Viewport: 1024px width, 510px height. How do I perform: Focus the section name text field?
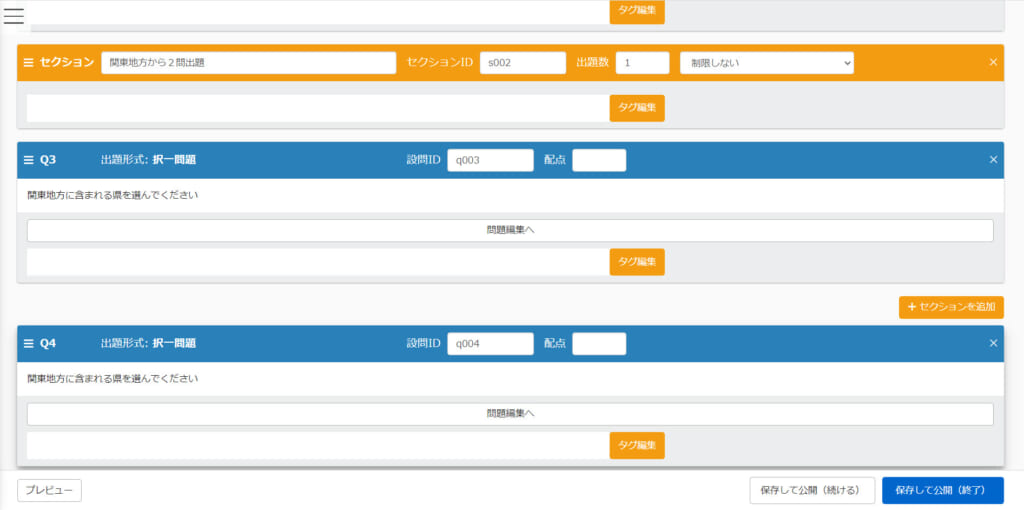(248, 63)
